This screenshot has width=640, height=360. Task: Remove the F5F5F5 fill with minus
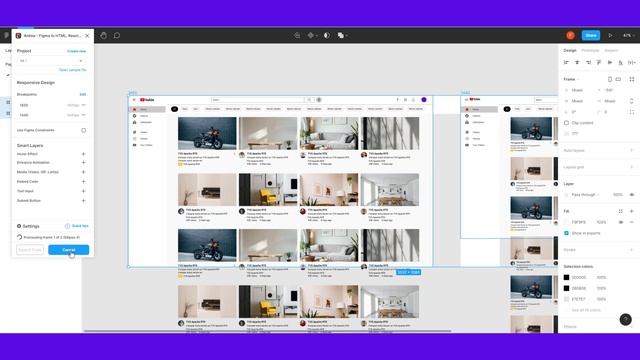(632, 222)
